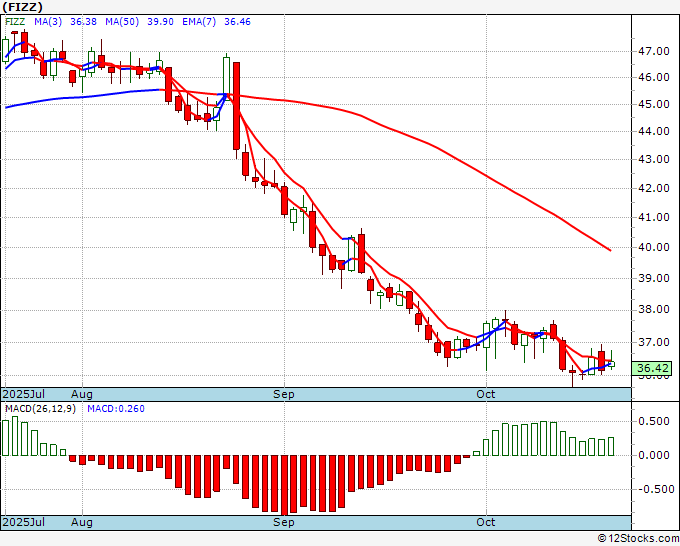Click the tall red candlestick near 46.50 in late August
The width and height of the screenshot is (680, 546).
point(236,106)
